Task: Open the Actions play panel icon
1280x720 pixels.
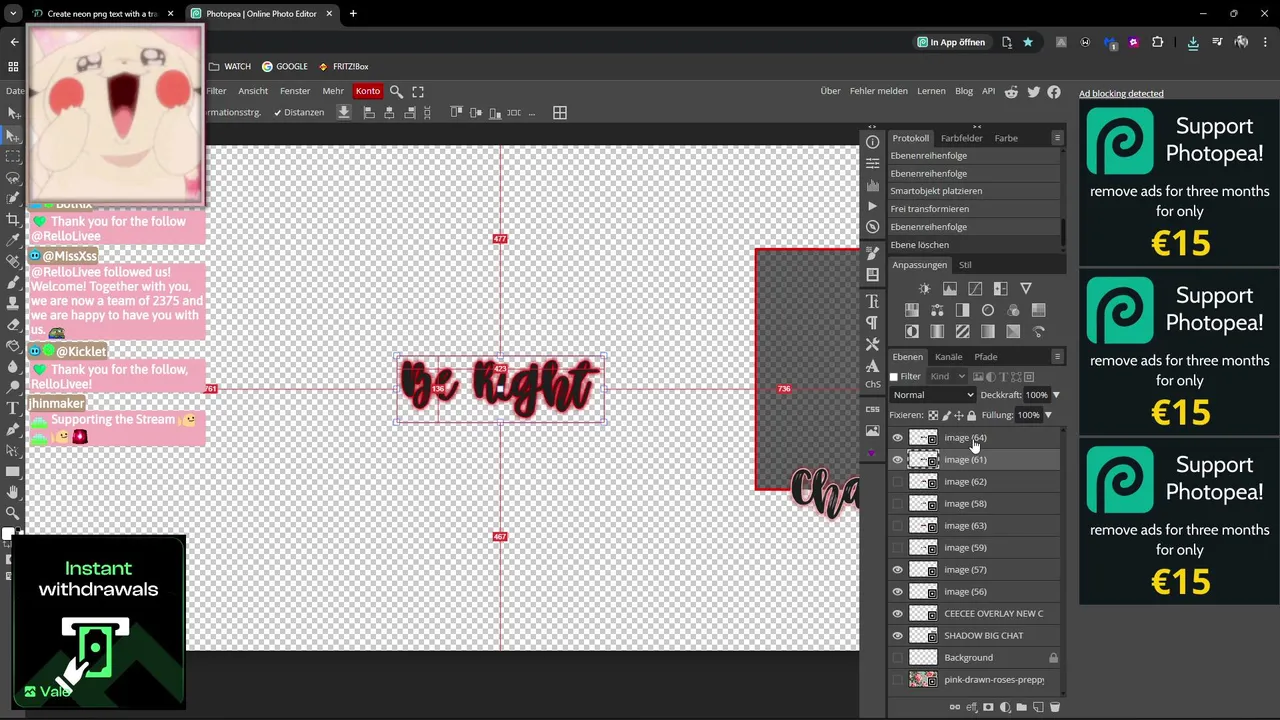Action: pos(872,206)
